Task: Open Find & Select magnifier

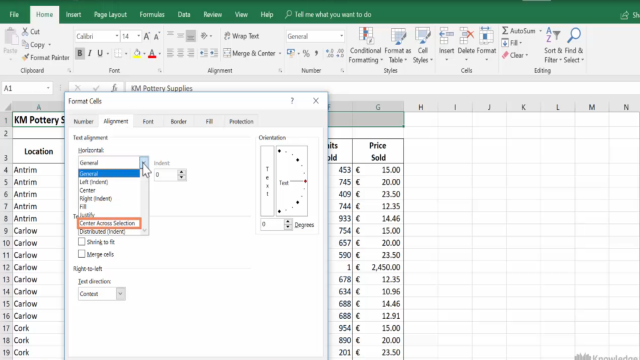Action: (x=574, y=45)
